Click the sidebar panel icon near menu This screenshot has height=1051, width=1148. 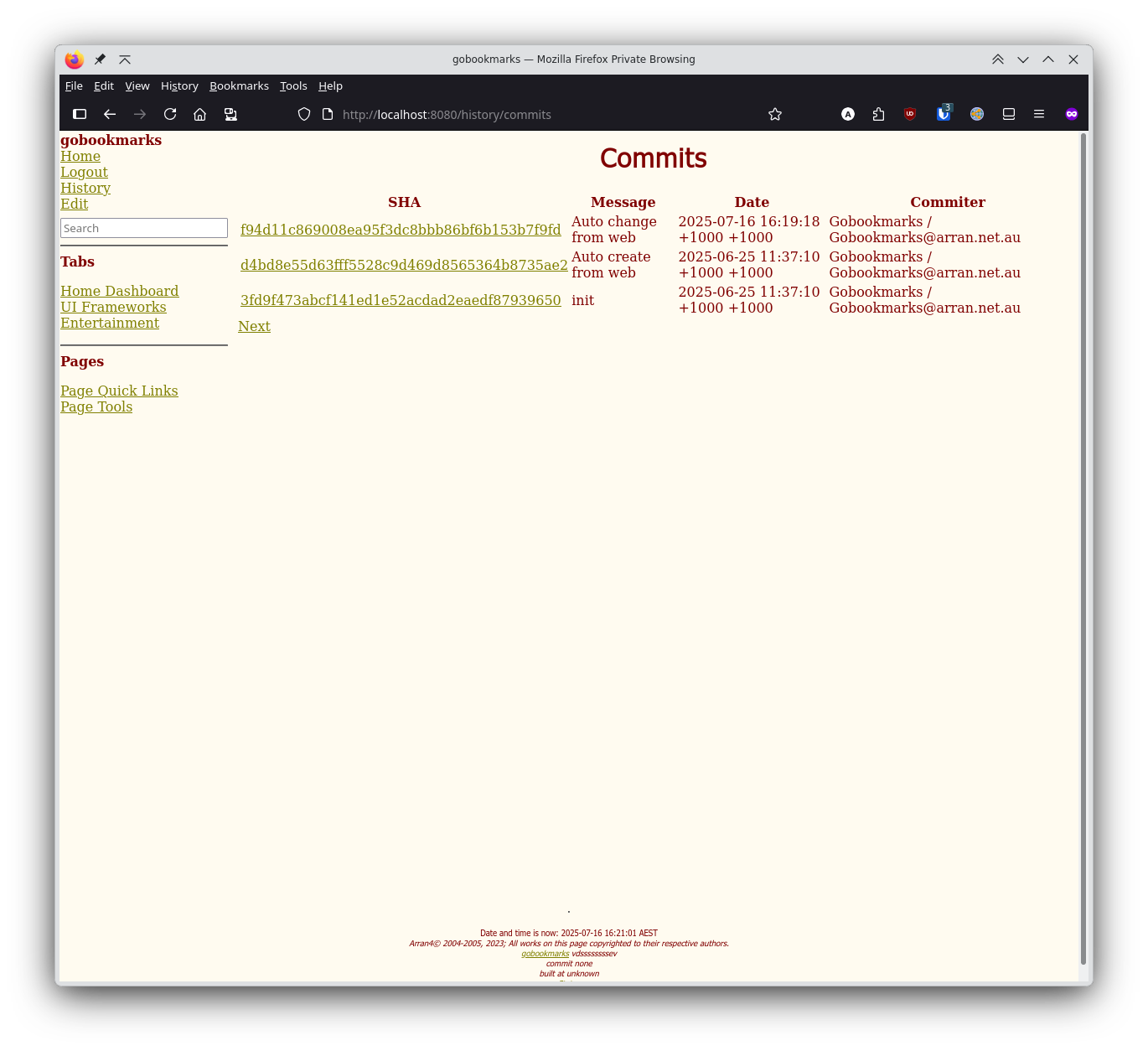(1009, 114)
